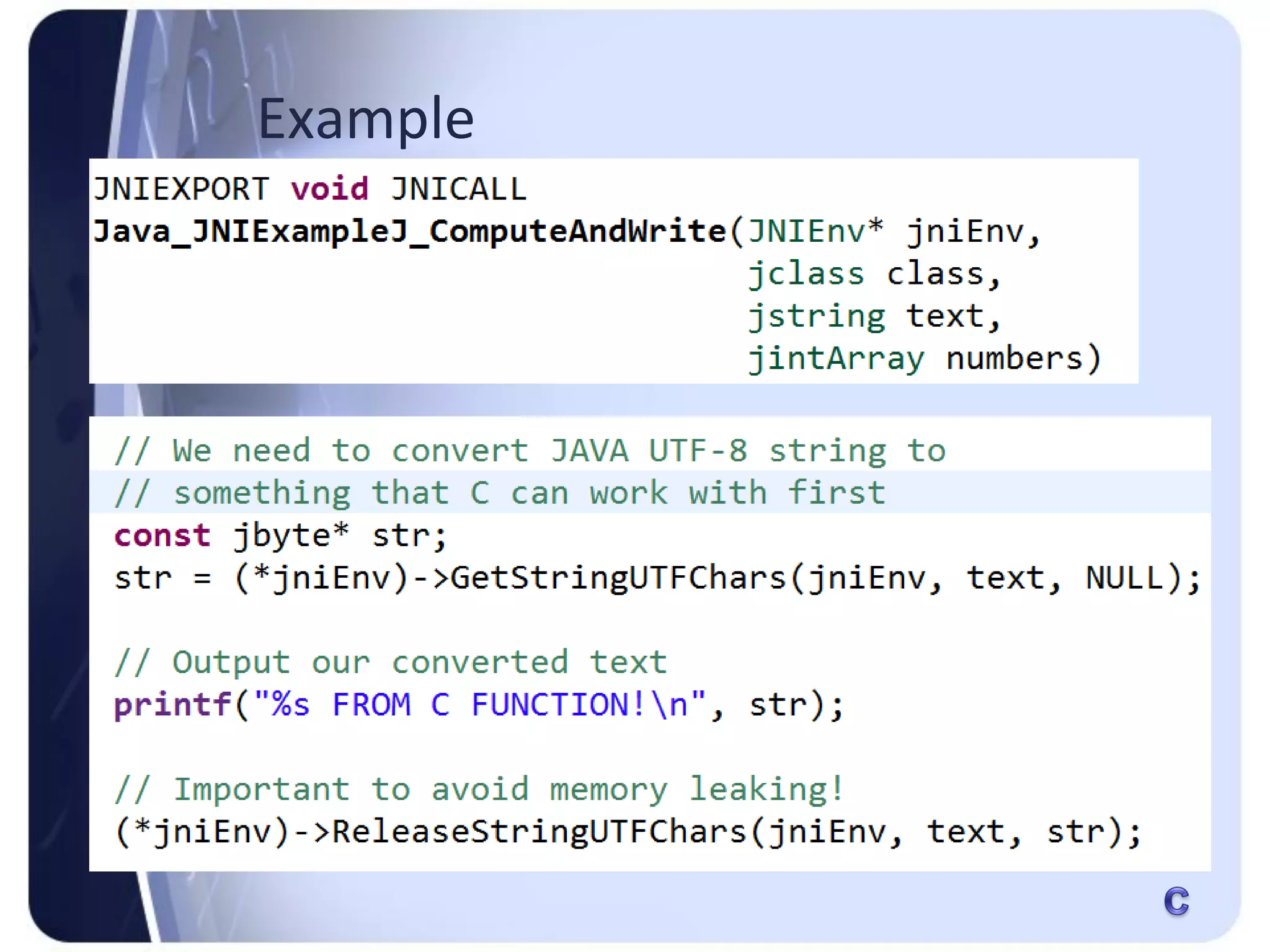Image resolution: width=1270 pixels, height=952 pixels.
Task: Click the JNIEXPORT keyword
Action: [x=181, y=189]
